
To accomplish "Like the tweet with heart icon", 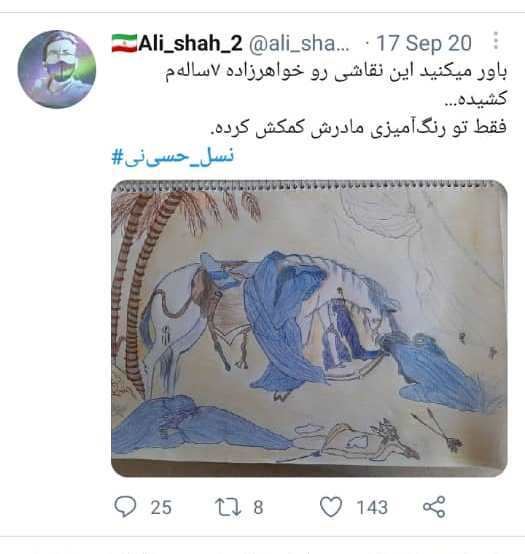I will [x=331, y=507].
